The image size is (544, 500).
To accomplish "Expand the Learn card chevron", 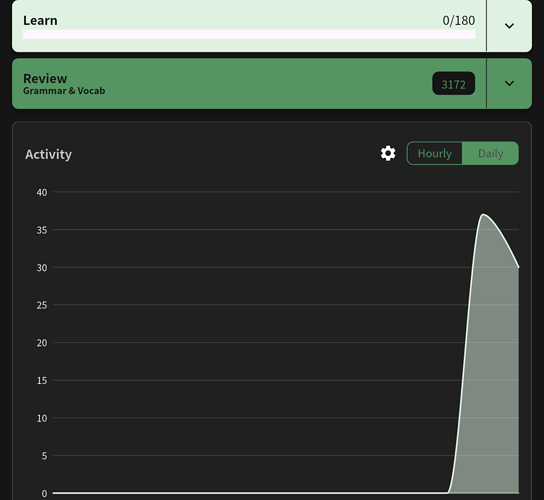I will click(509, 26).
